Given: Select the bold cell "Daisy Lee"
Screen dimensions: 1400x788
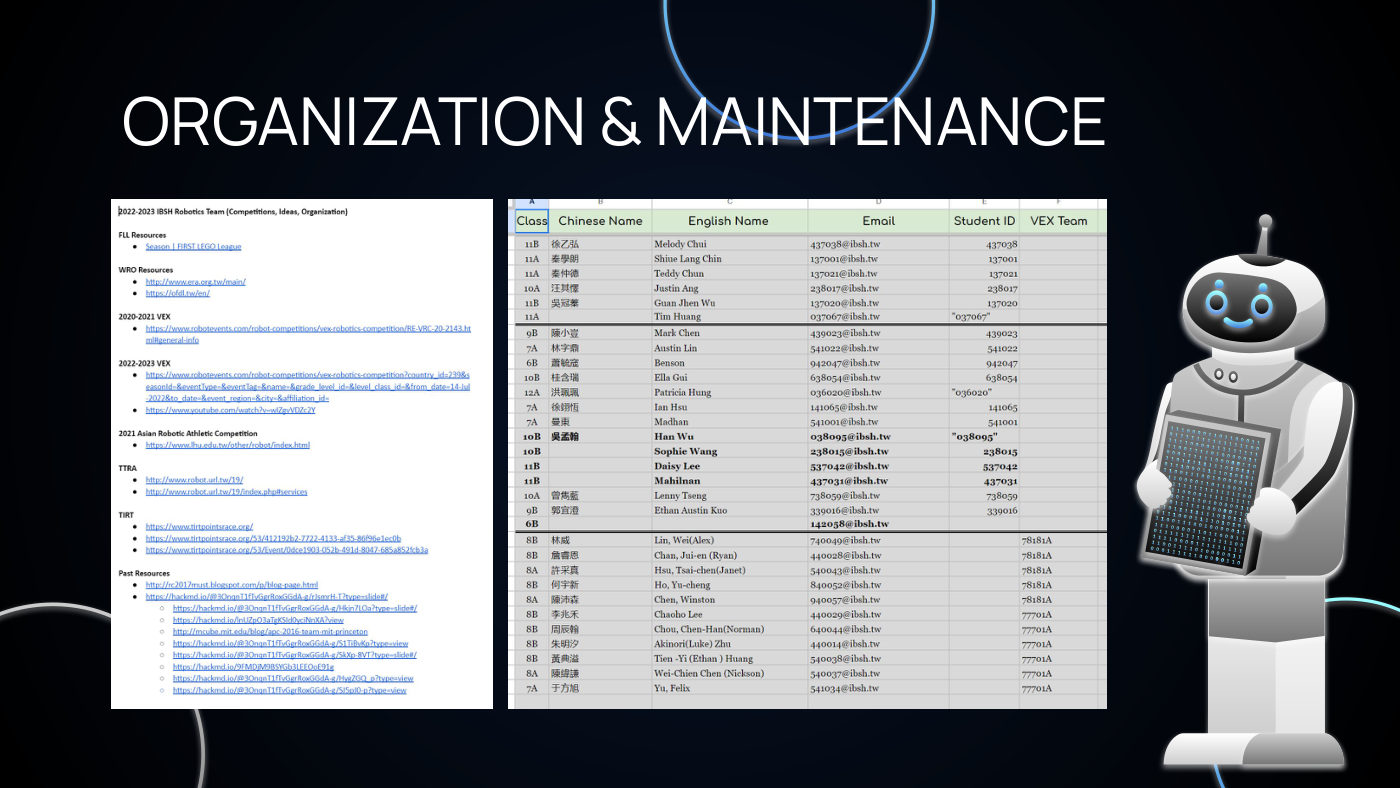Looking at the screenshot, I should [729, 467].
